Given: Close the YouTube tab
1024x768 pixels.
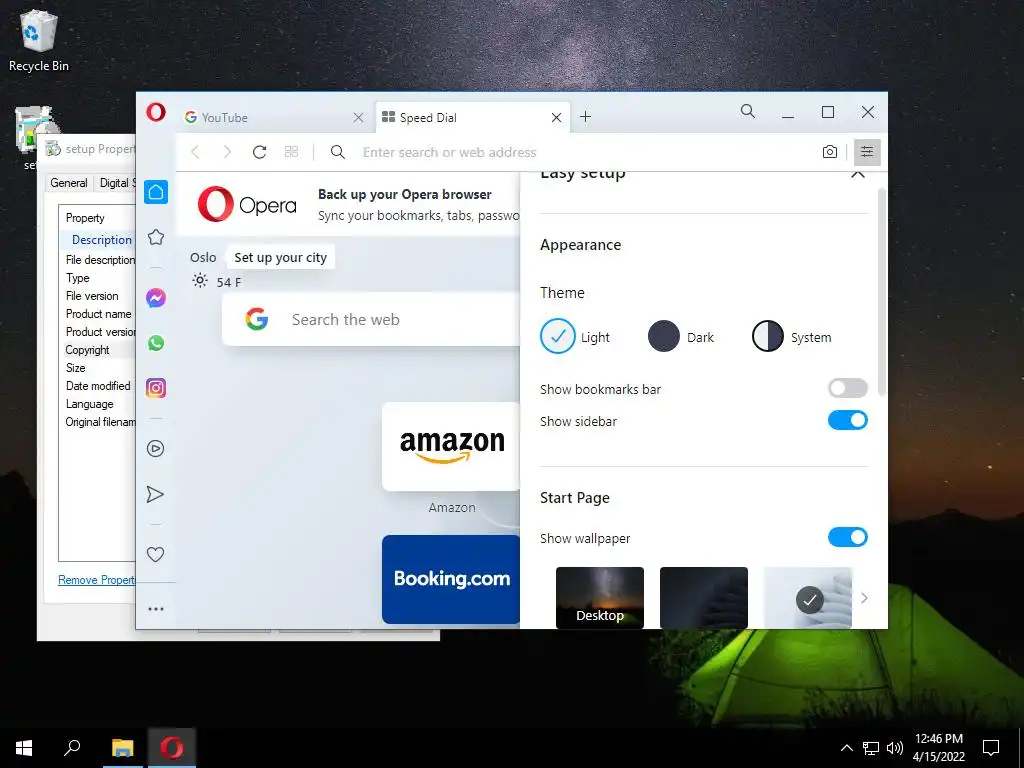Looking at the screenshot, I should point(358,118).
